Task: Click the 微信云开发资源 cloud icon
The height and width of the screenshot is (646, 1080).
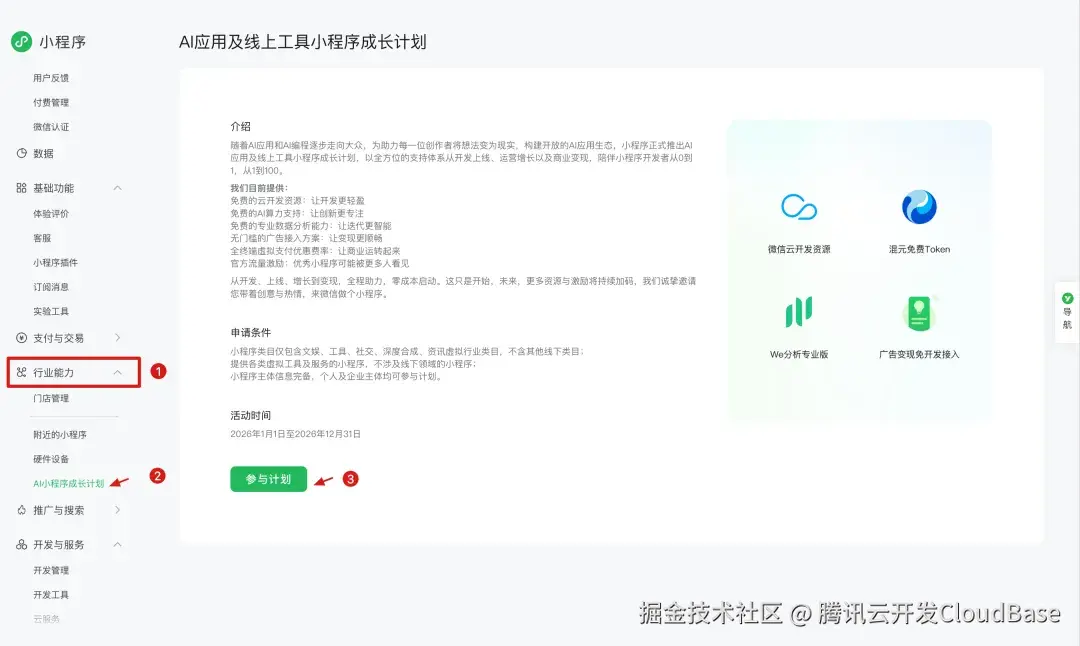Action: coord(800,207)
